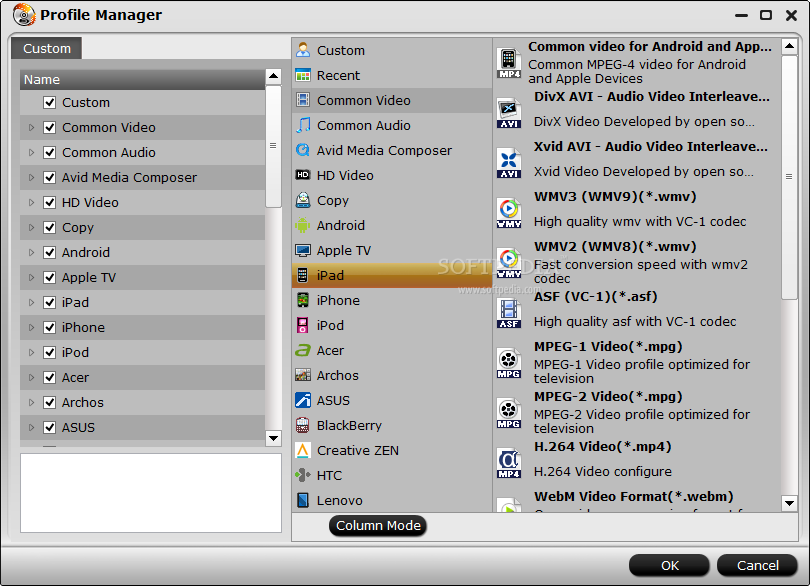The width and height of the screenshot is (810, 586).
Task: Click the name list scroll-up arrow
Action: click(x=273, y=76)
